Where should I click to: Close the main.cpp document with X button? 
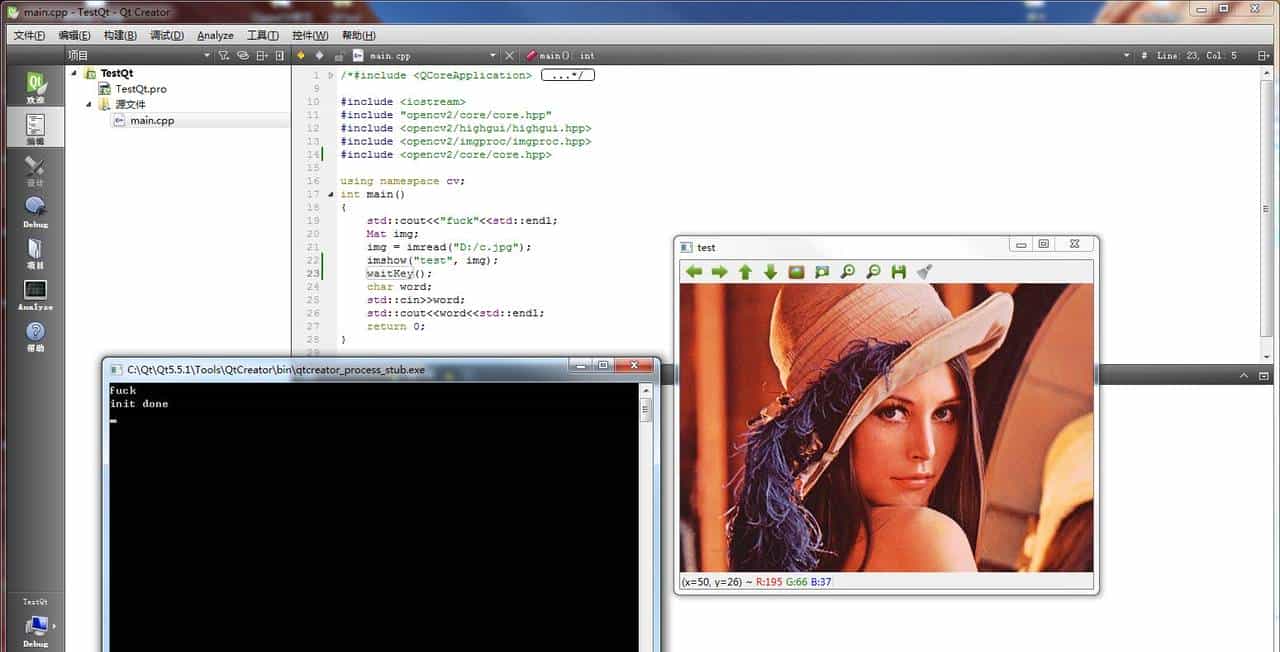(x=509, y=56)
